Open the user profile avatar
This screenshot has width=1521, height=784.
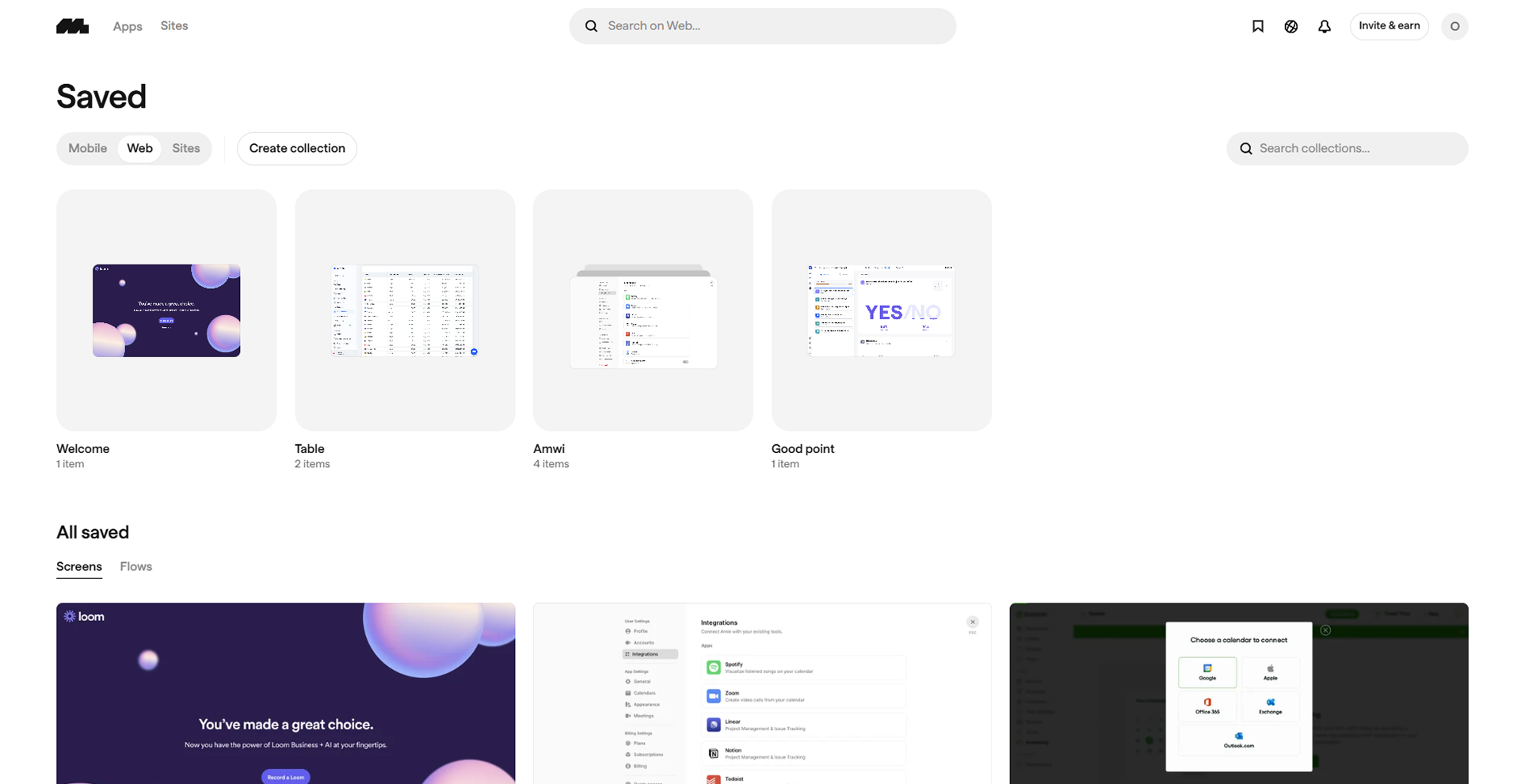[1454, 26]
